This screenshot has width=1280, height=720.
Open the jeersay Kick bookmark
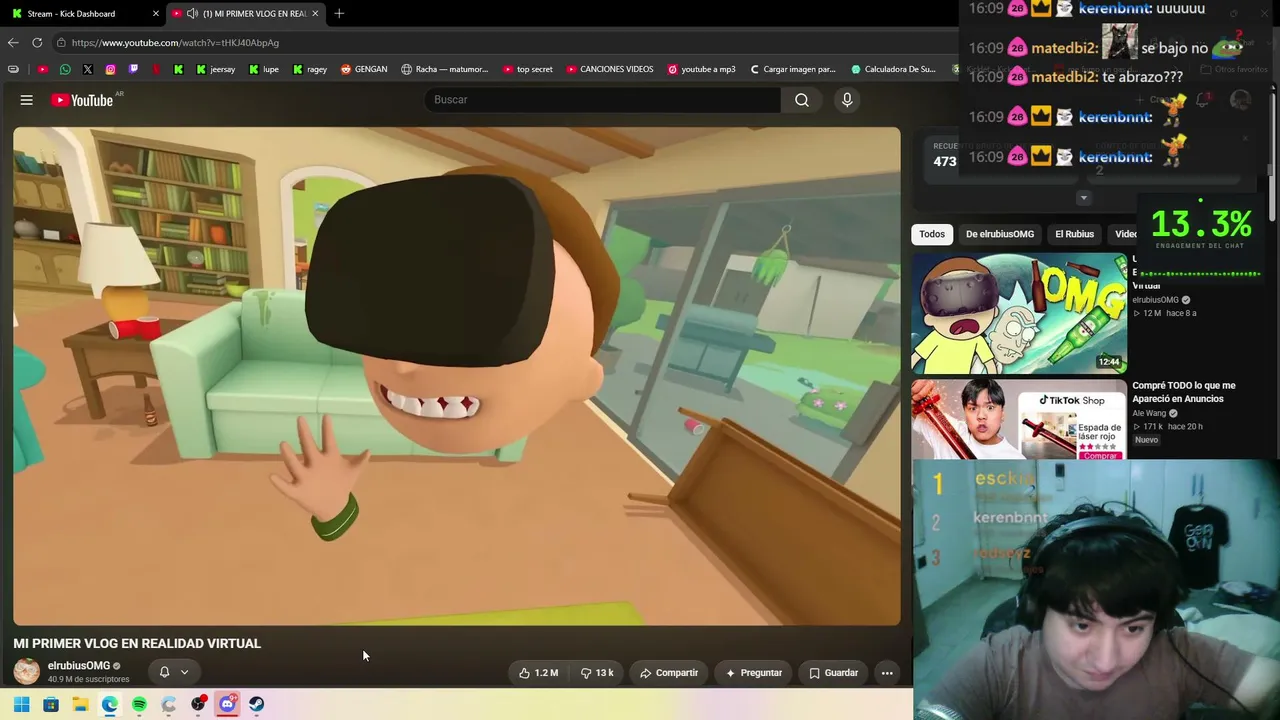coord(215,69)
